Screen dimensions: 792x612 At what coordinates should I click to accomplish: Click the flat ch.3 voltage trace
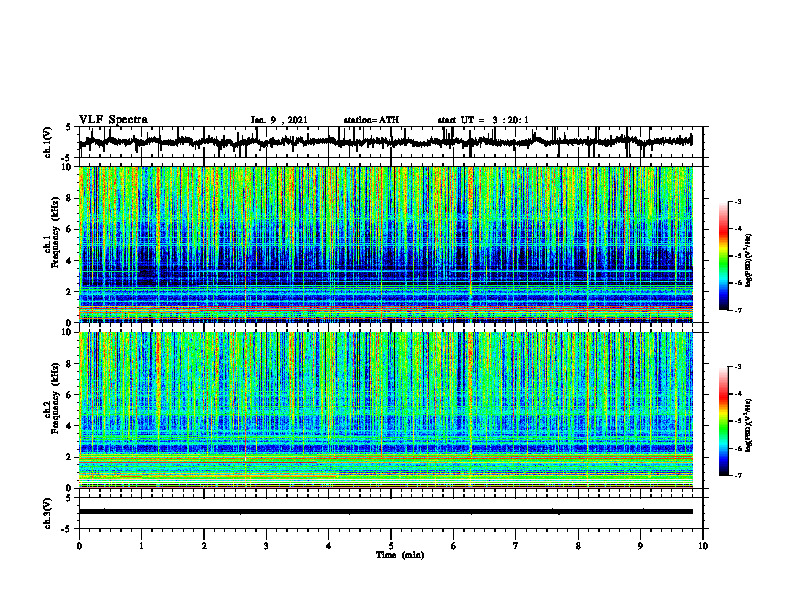[x=385, y=512]
